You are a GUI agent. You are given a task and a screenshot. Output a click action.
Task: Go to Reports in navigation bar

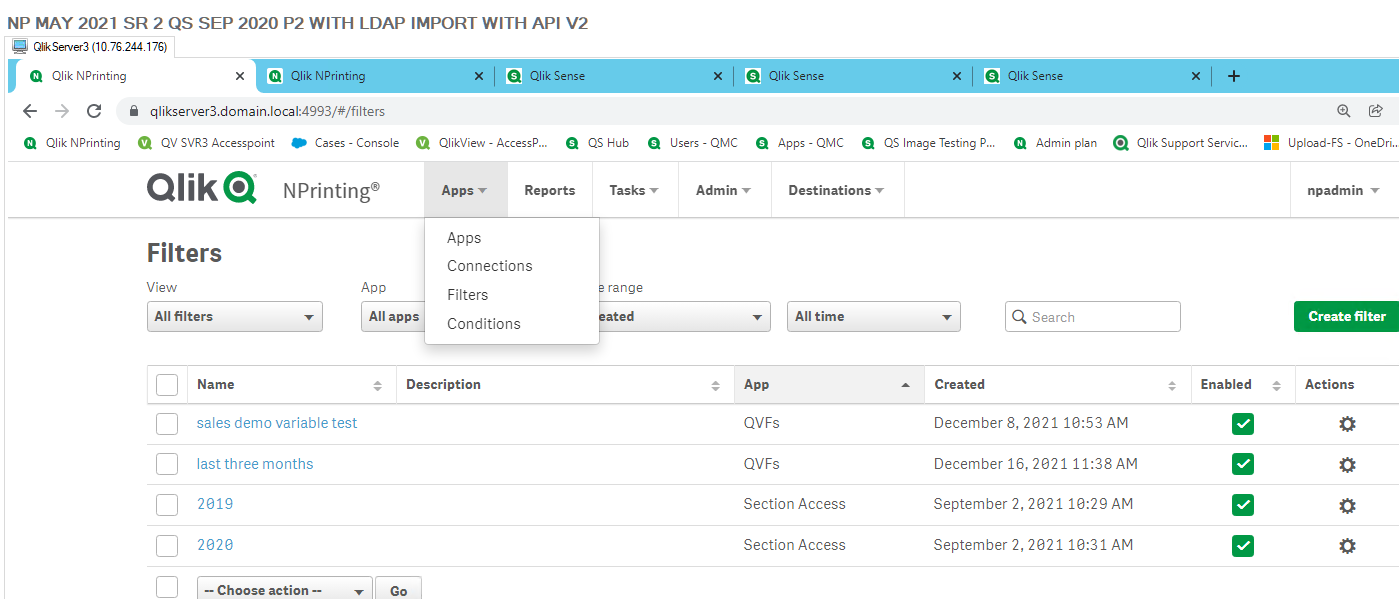point(550,190)
